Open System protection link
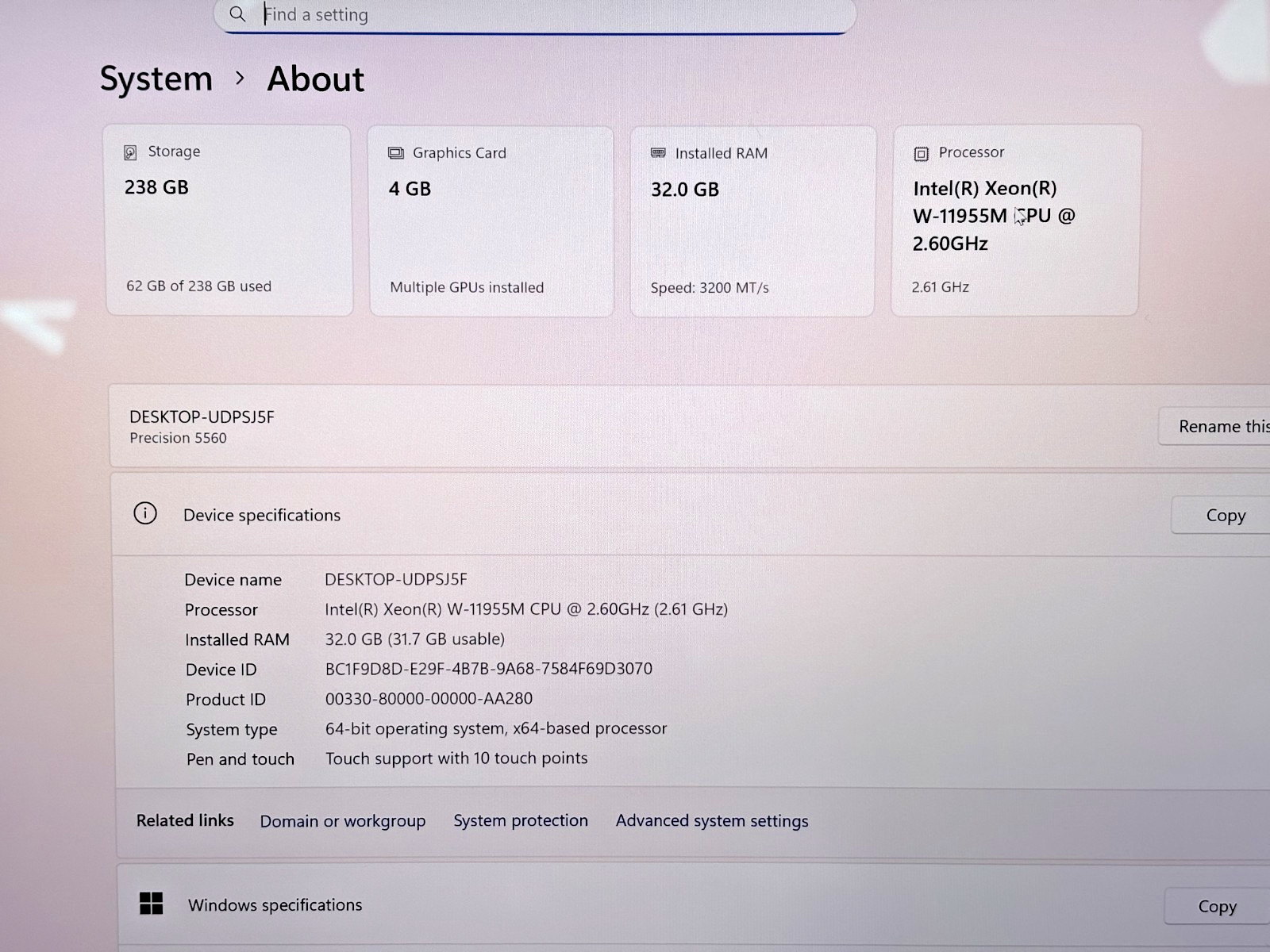The height and width of the screenshot is (952, 1270). coord(521,820)
